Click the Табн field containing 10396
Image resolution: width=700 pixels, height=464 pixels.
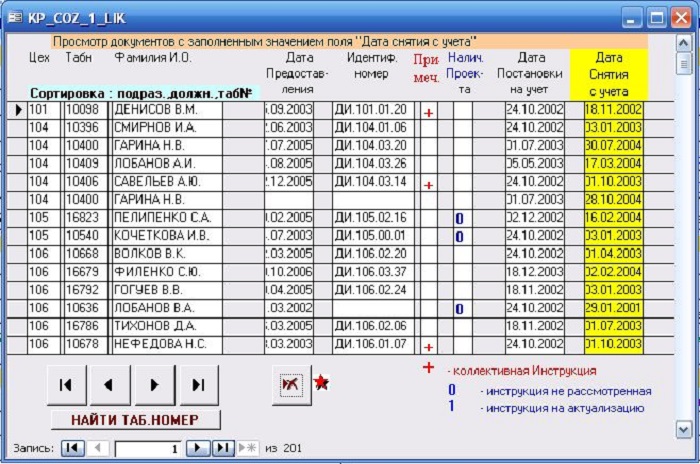pyautogui.click(x=83, y=128)
